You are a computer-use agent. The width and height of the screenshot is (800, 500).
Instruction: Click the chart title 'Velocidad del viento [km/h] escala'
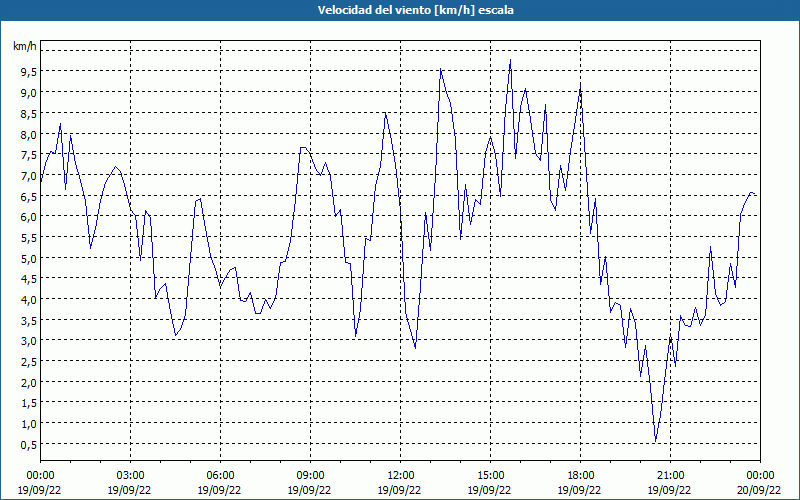click(415, 10)
